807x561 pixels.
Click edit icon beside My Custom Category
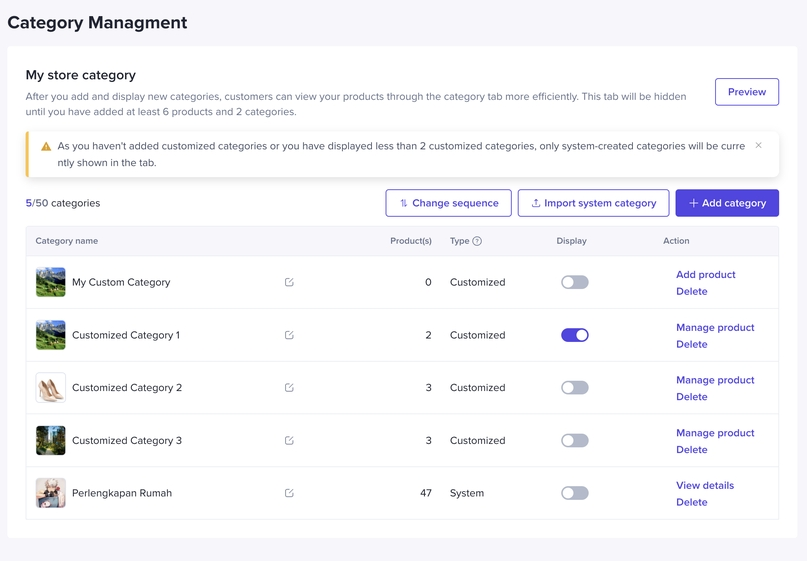click(289, 282)
